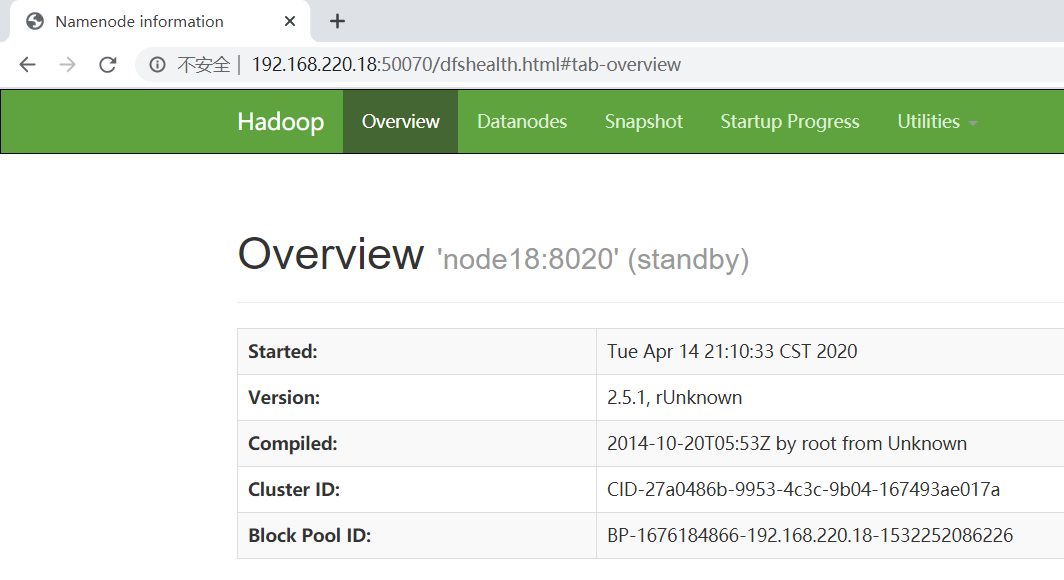Click the 不安全 not-secure label
This screenshot has width=1064, height=580.
[204, 64]
